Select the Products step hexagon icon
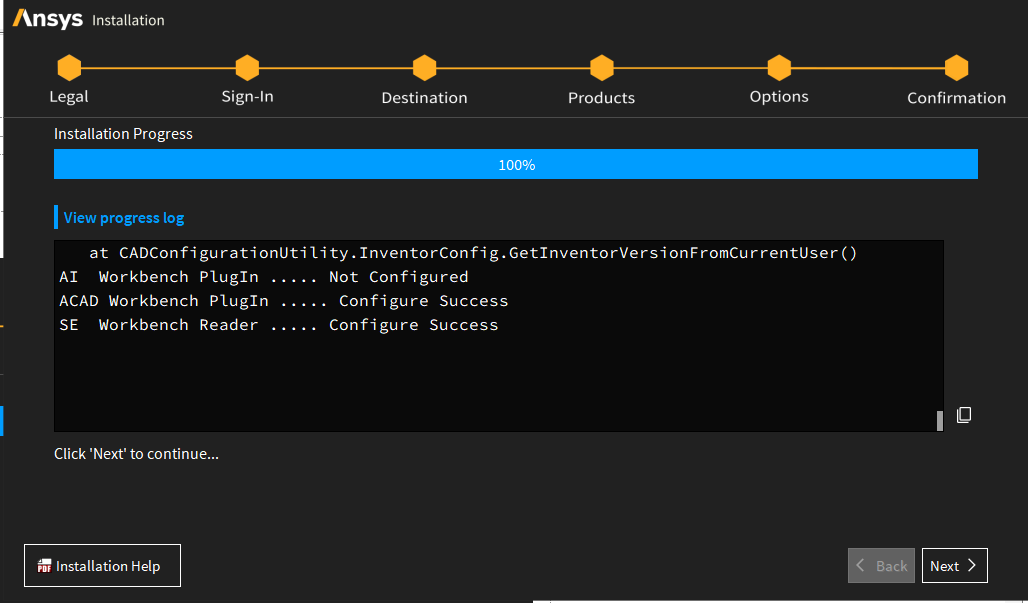The height and width of the screenshot is (603, 1028). click(x=601, y=68)
